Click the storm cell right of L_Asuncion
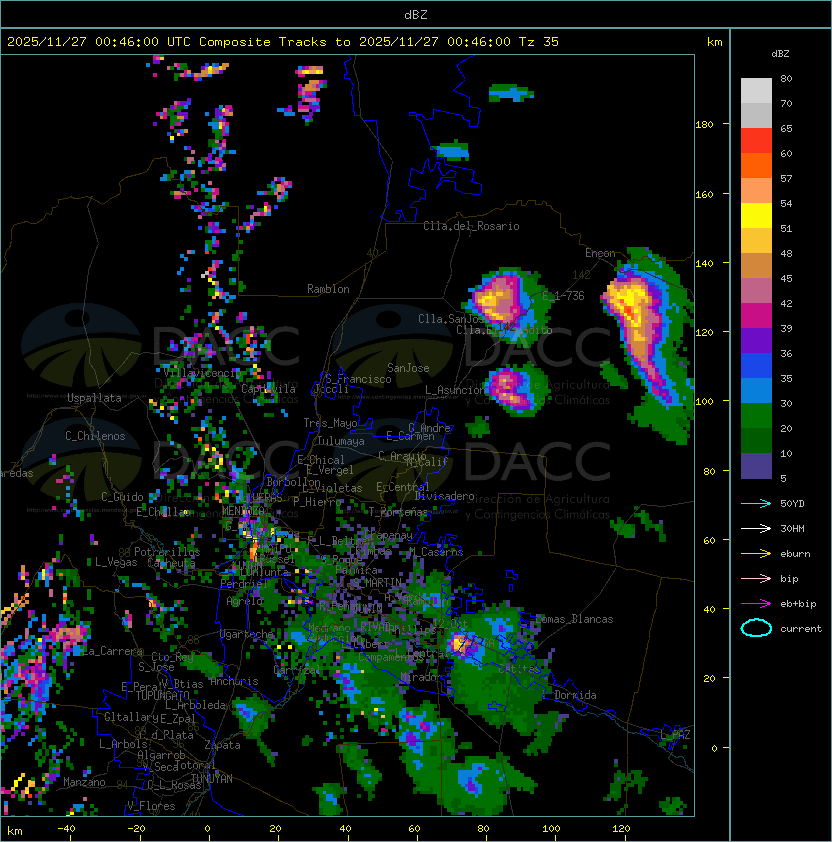This screenshot has width=832, height=842. tap(515, 389)
